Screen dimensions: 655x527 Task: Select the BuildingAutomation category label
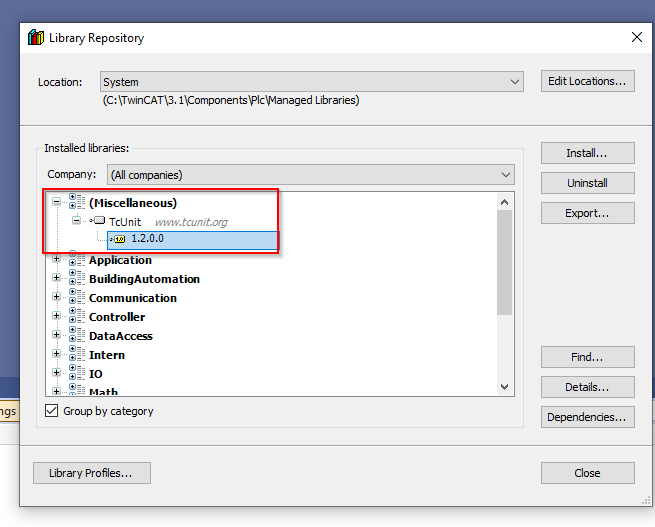(x=144, y=279)
